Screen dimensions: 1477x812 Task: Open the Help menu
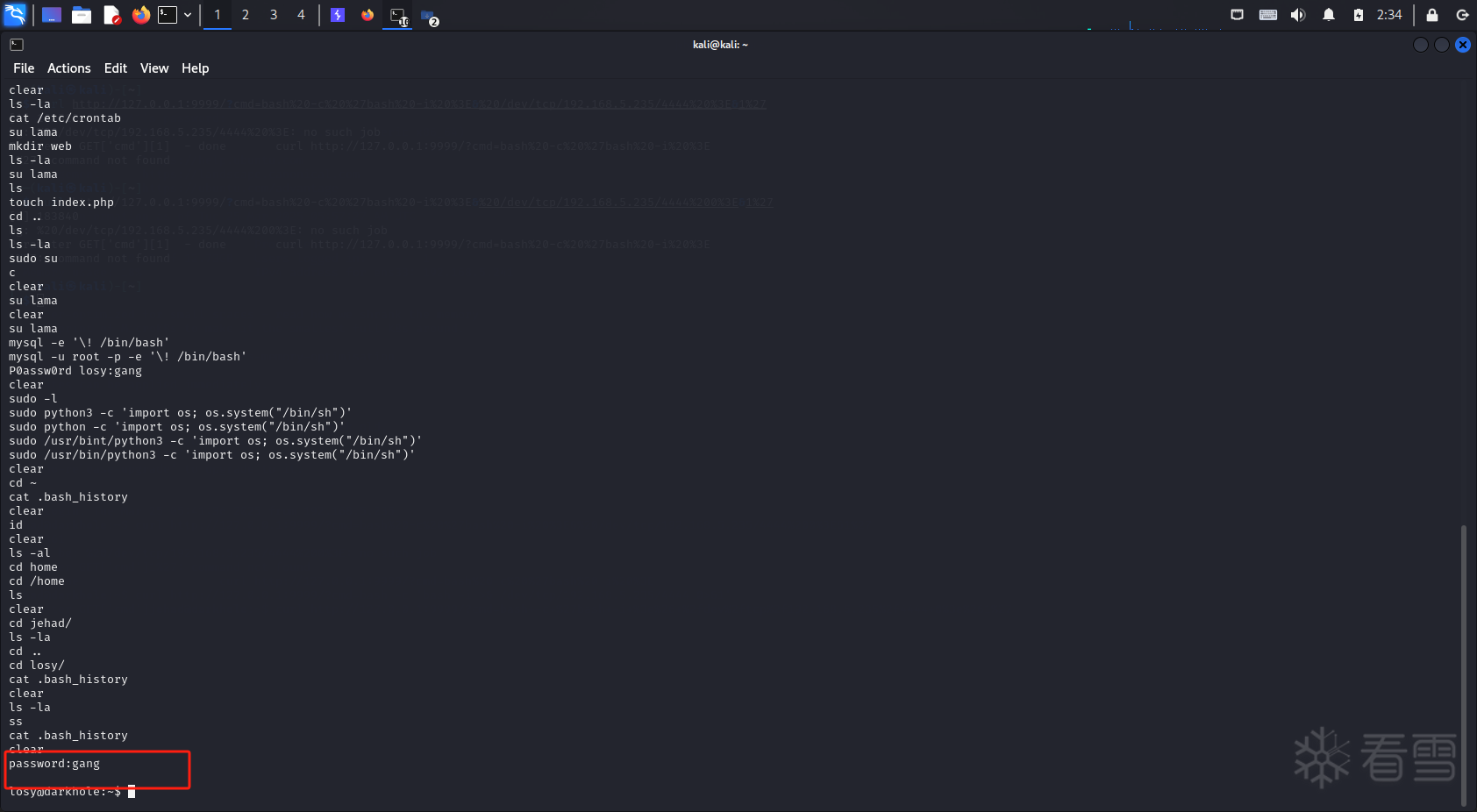(196, 68)
